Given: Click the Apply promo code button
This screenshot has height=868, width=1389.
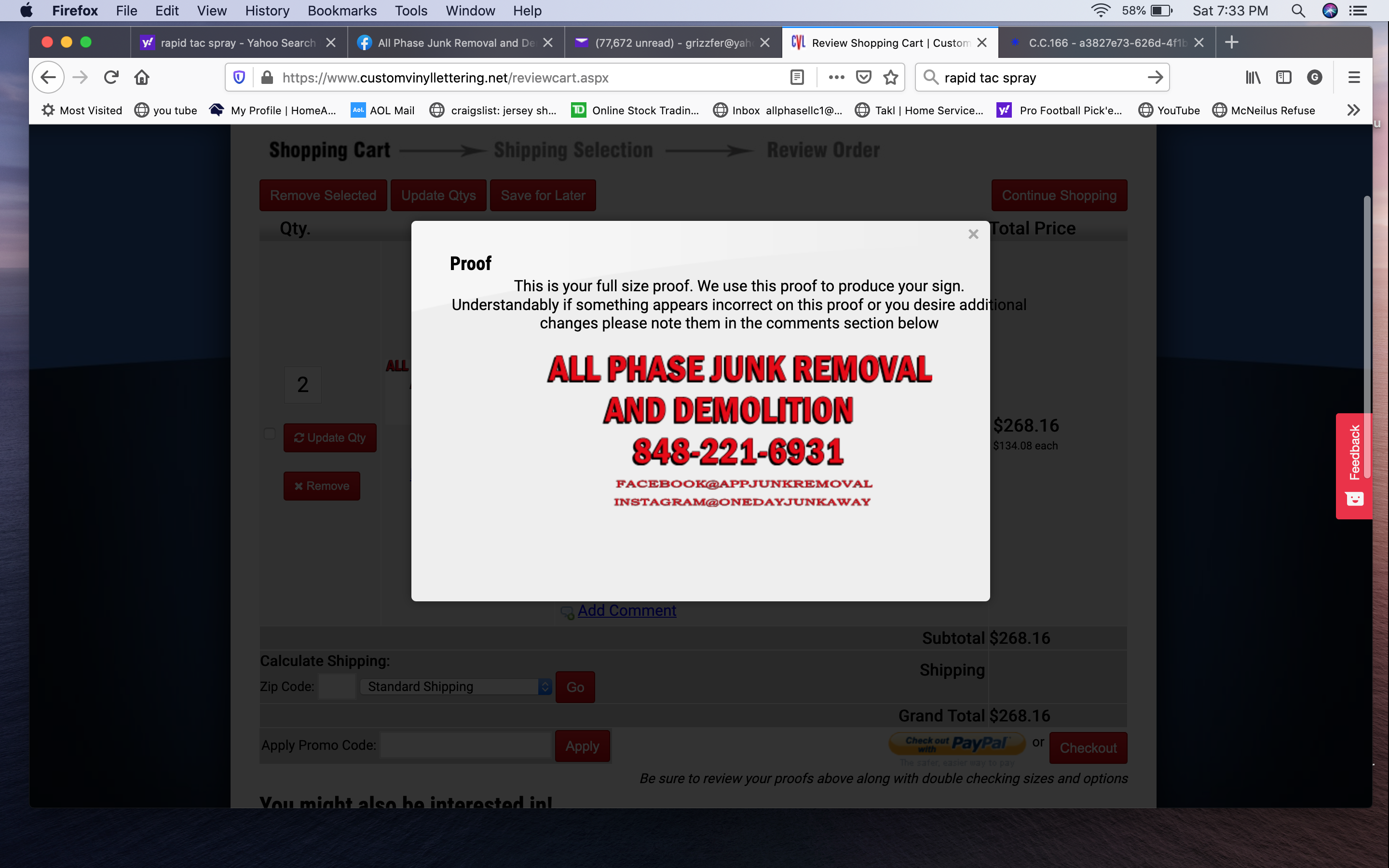Looking at the screenshot, I should tap(582, 746).
